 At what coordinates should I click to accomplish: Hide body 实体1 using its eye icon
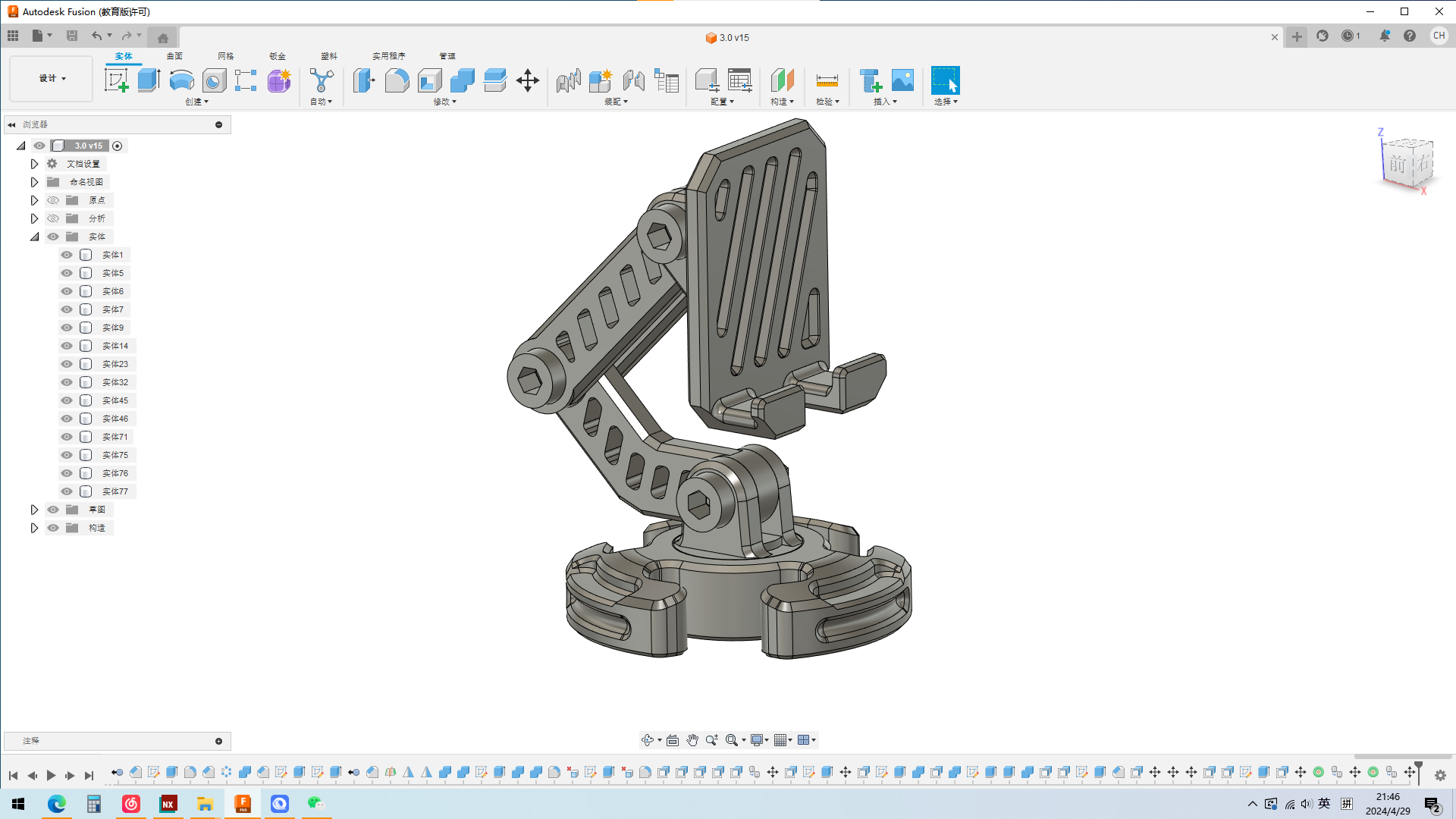(x=67, y=255)
